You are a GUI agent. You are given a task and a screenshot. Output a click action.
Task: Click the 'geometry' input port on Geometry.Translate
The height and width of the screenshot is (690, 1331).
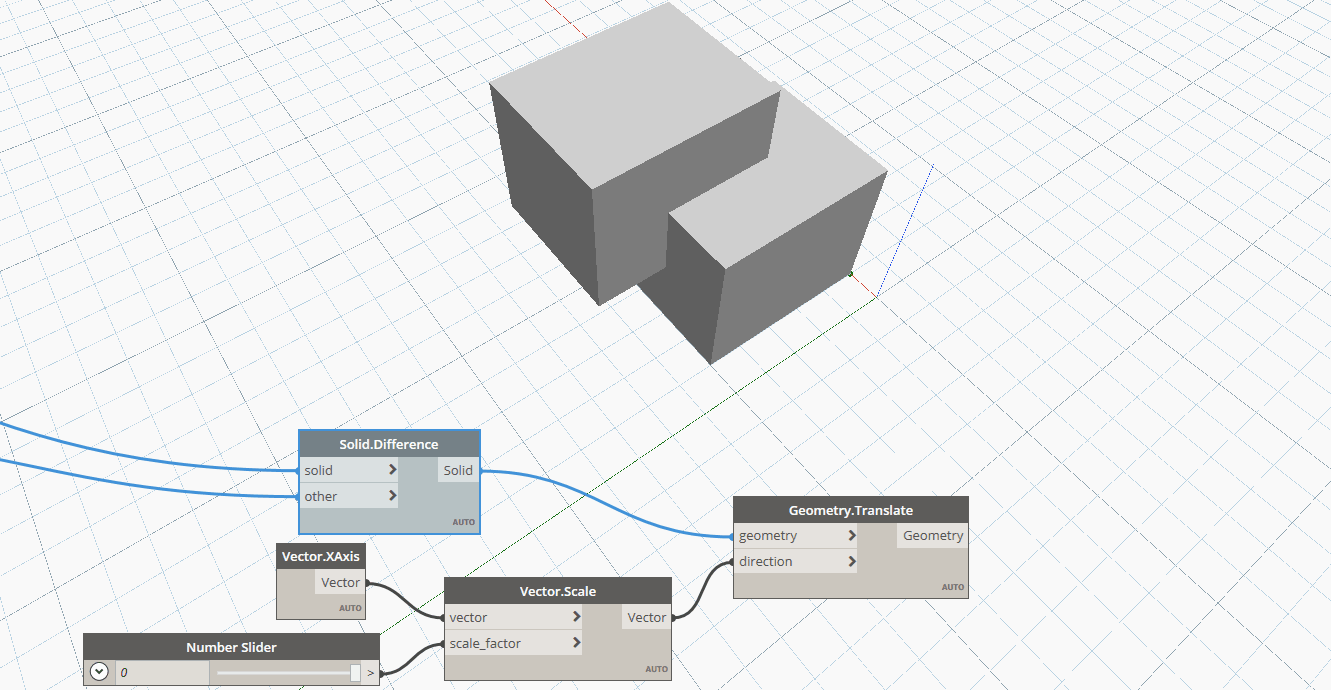[x=797, y=536]
